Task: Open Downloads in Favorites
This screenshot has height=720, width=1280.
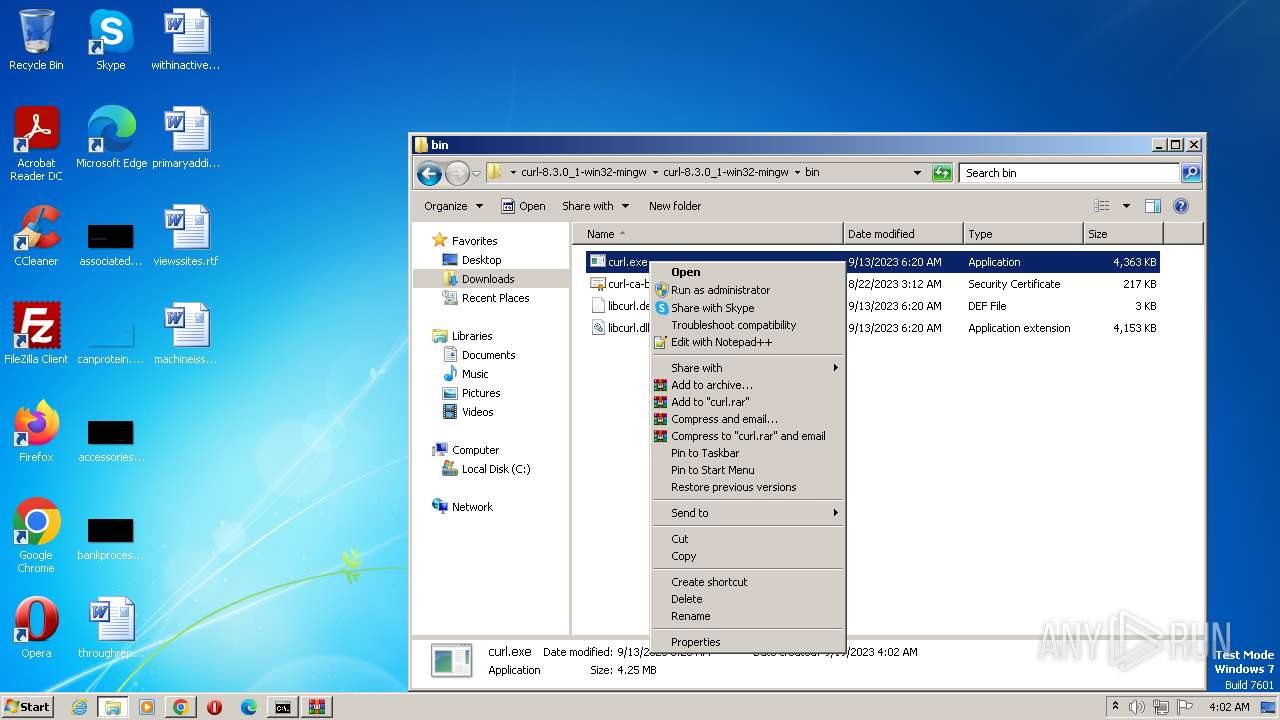Action: (x=488, y=279)
